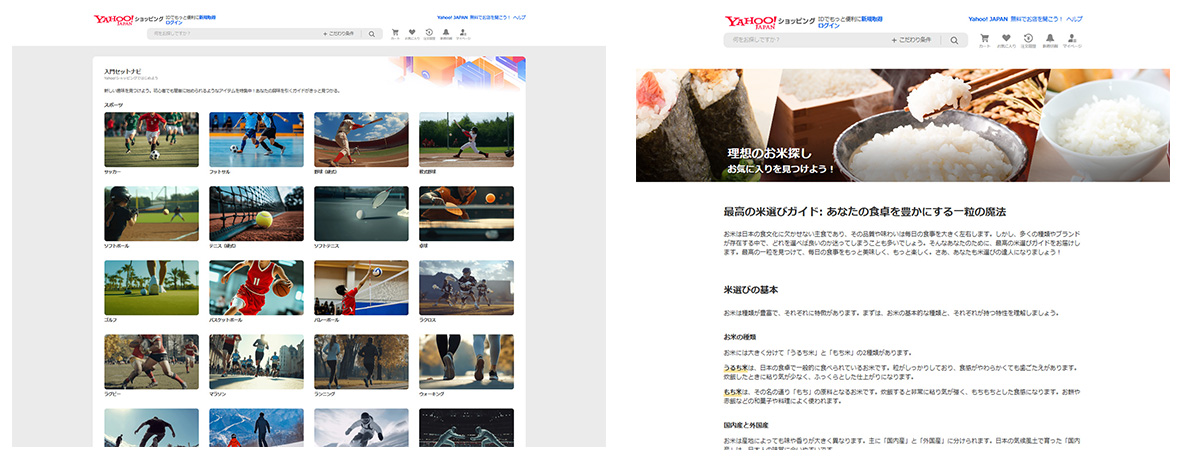This screenshot has height=472, width=1200.
Task: Open favorites heart icon in left page
Action: 412,33
